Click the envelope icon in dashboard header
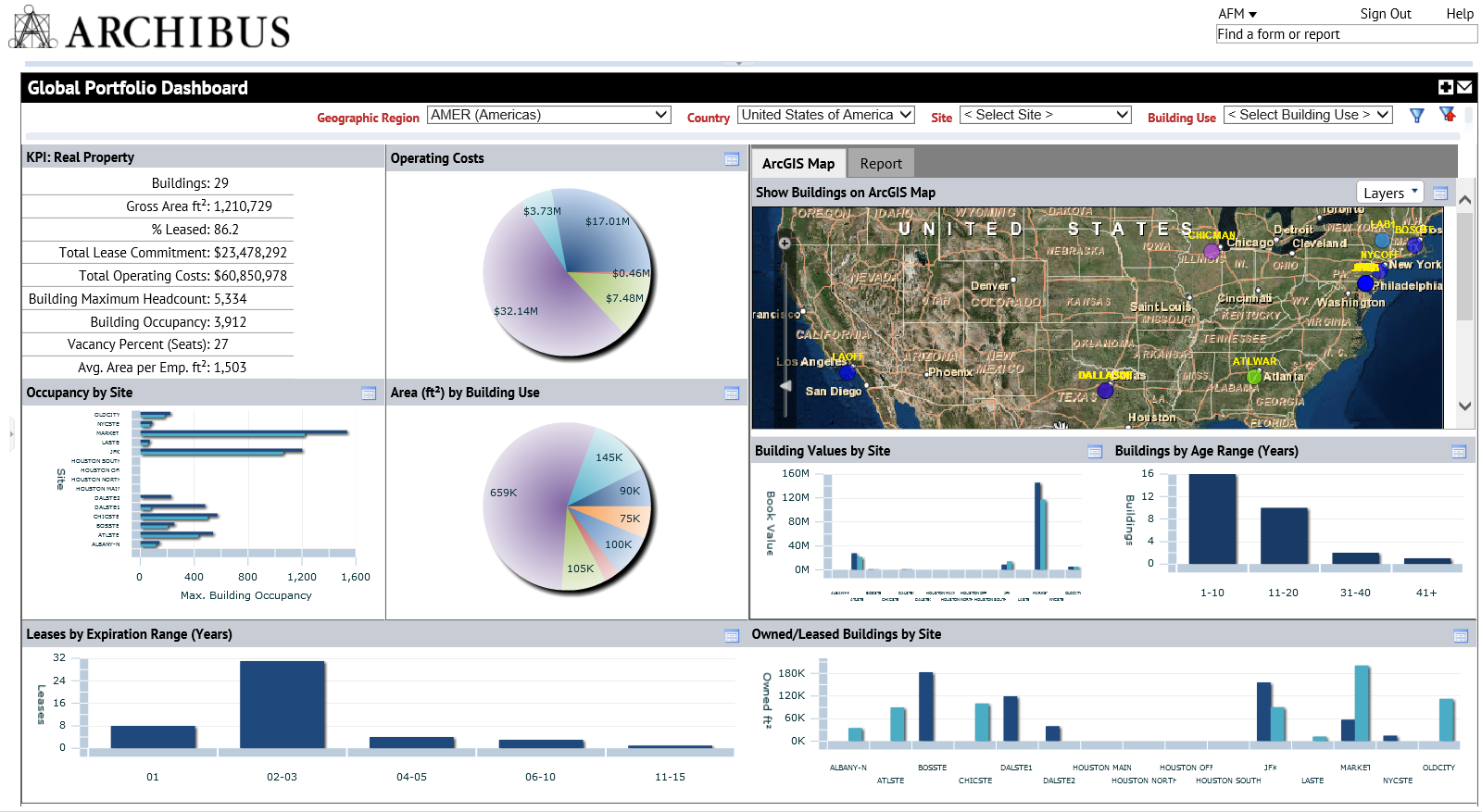This screenshot has width=1482, height=812. point(1464,87)
